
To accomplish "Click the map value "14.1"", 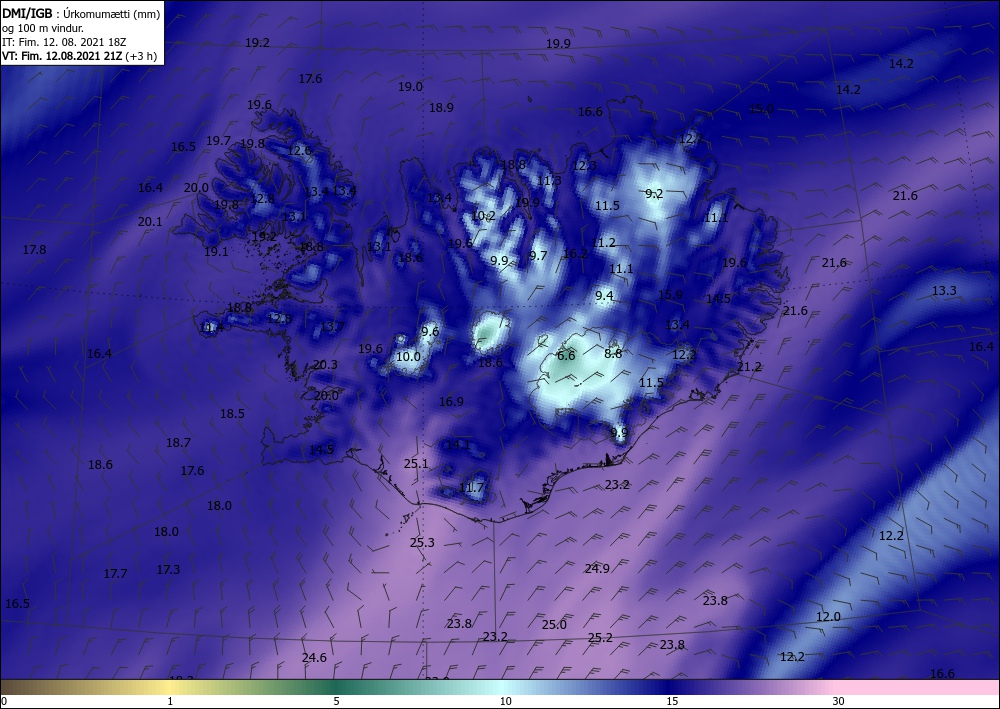I will click(457, 444).
